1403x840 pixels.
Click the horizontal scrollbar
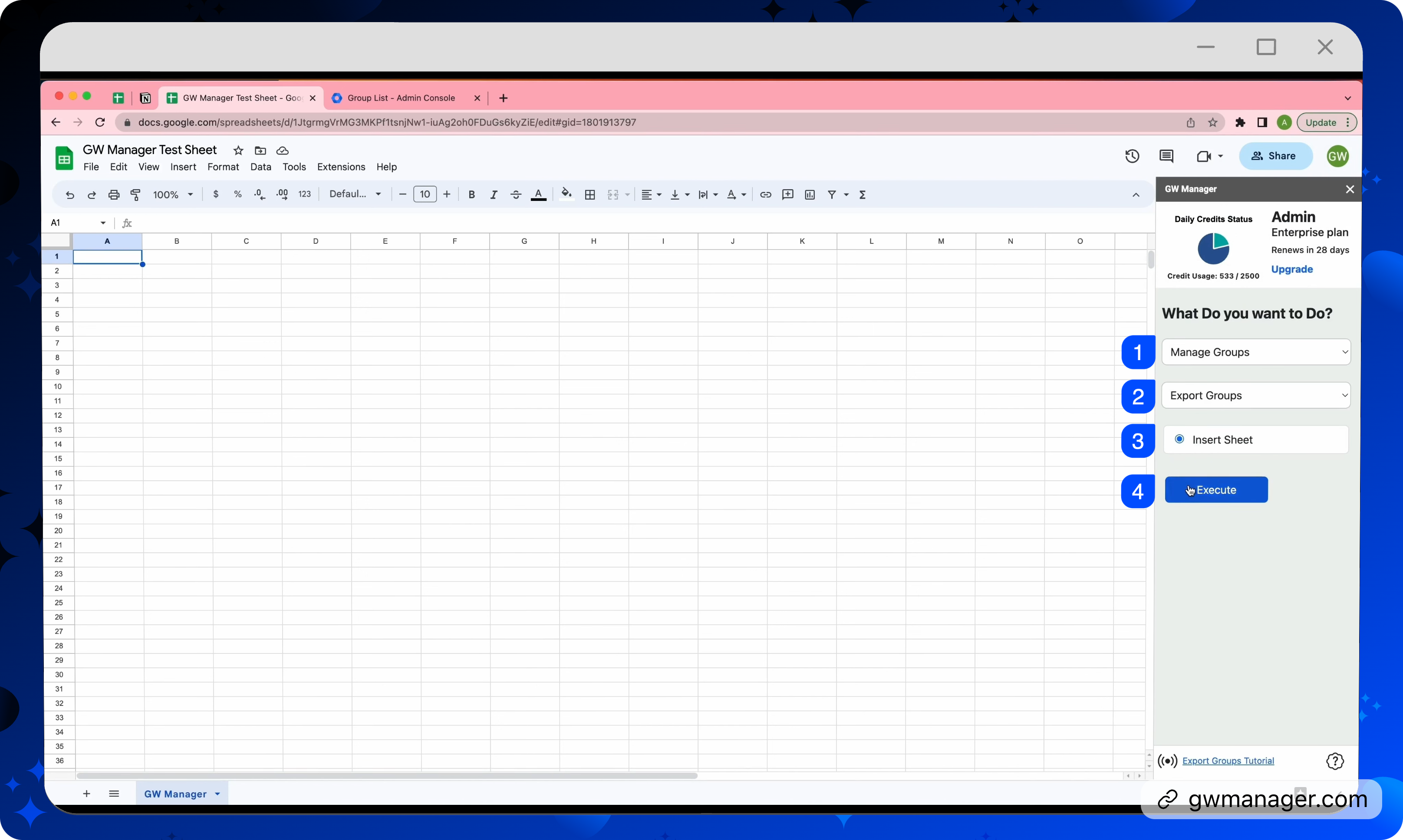tap(387, 776)
